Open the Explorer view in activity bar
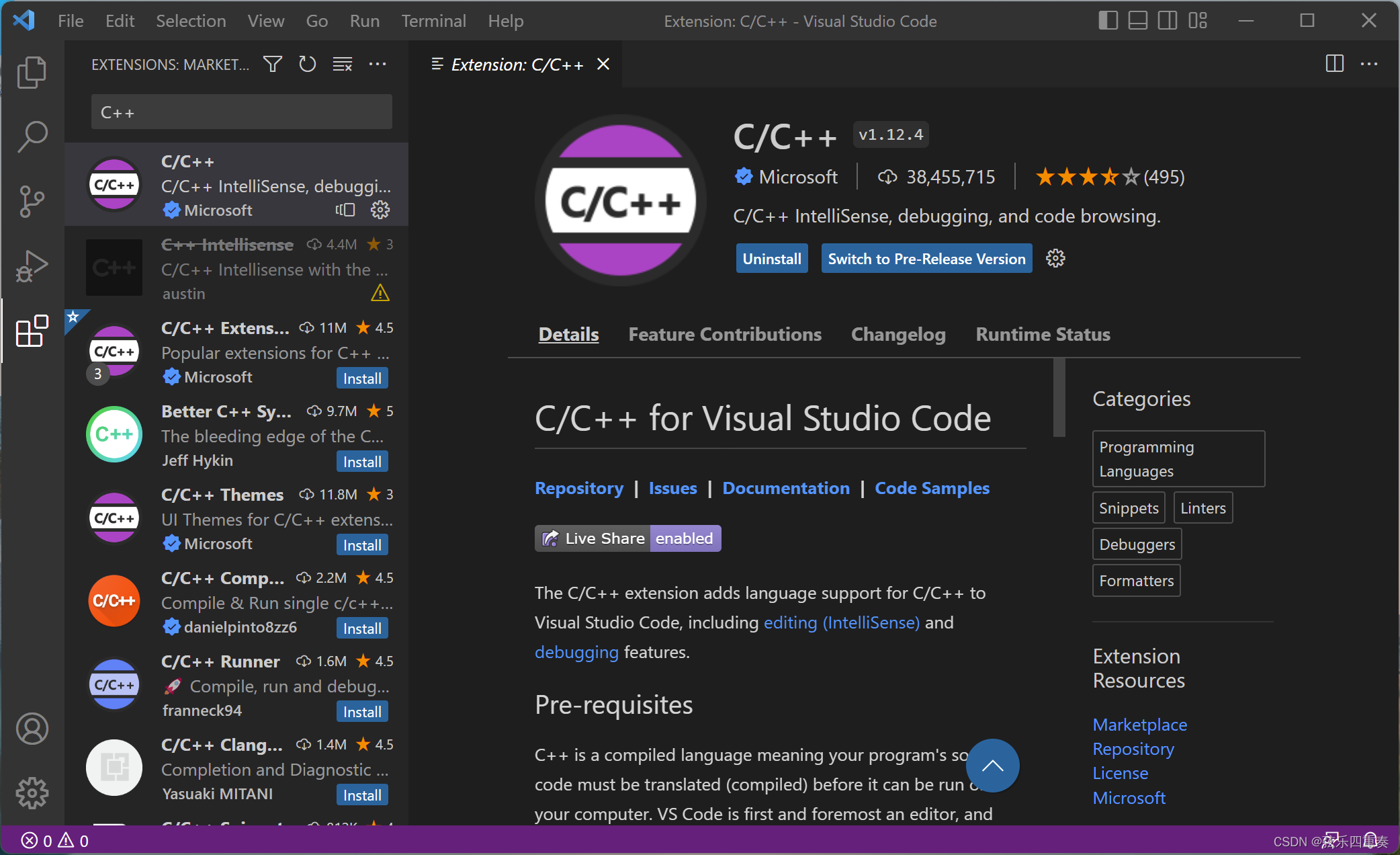 click(x=32, y=73)
